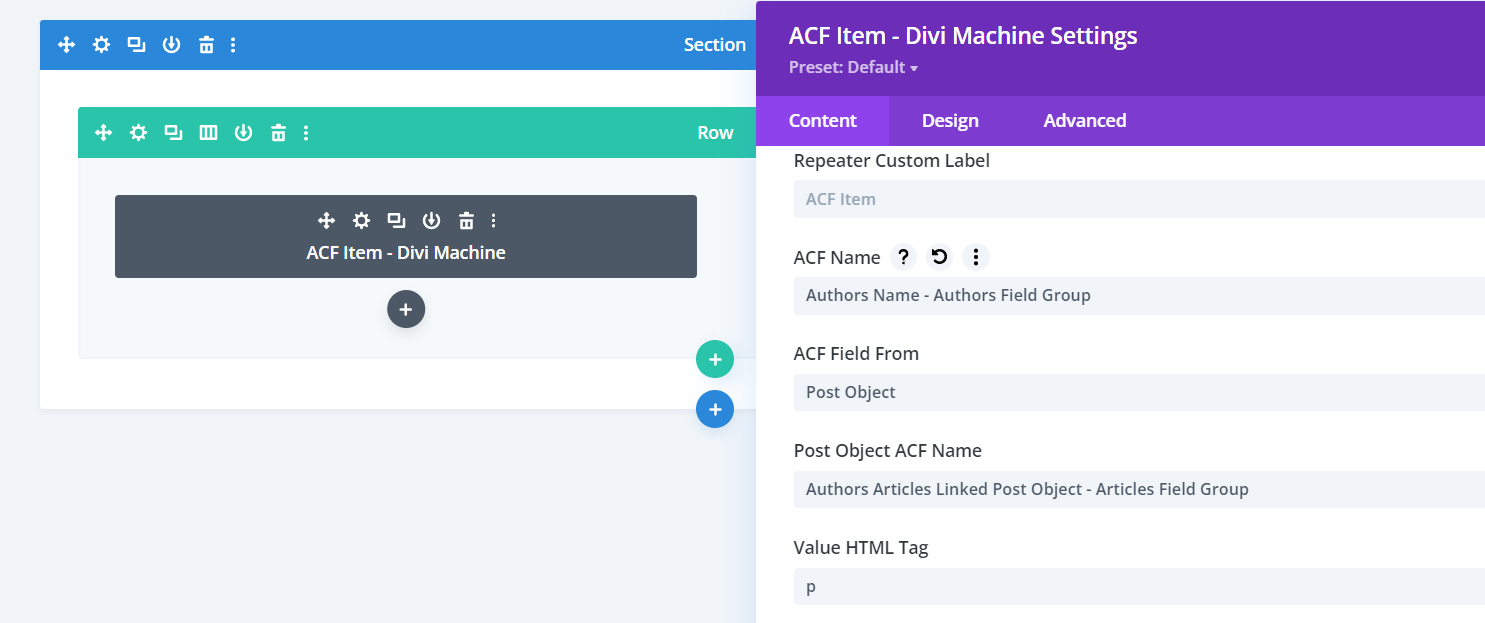This screenshot has height=623, width=1485.
Task: Disable the Row with power icon
Action: pos(243,132)
